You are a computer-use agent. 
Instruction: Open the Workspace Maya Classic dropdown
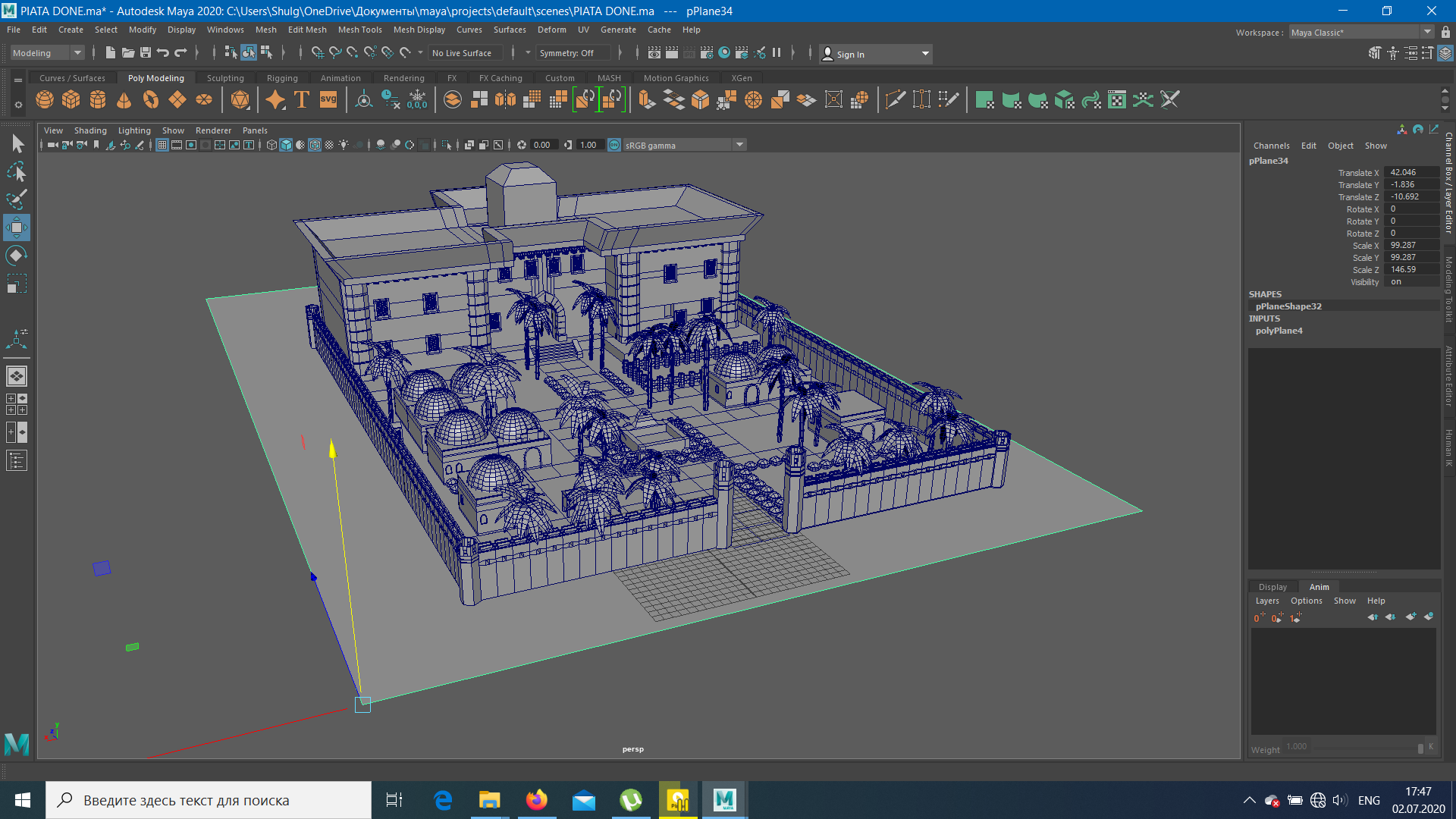click(1426, 33)
